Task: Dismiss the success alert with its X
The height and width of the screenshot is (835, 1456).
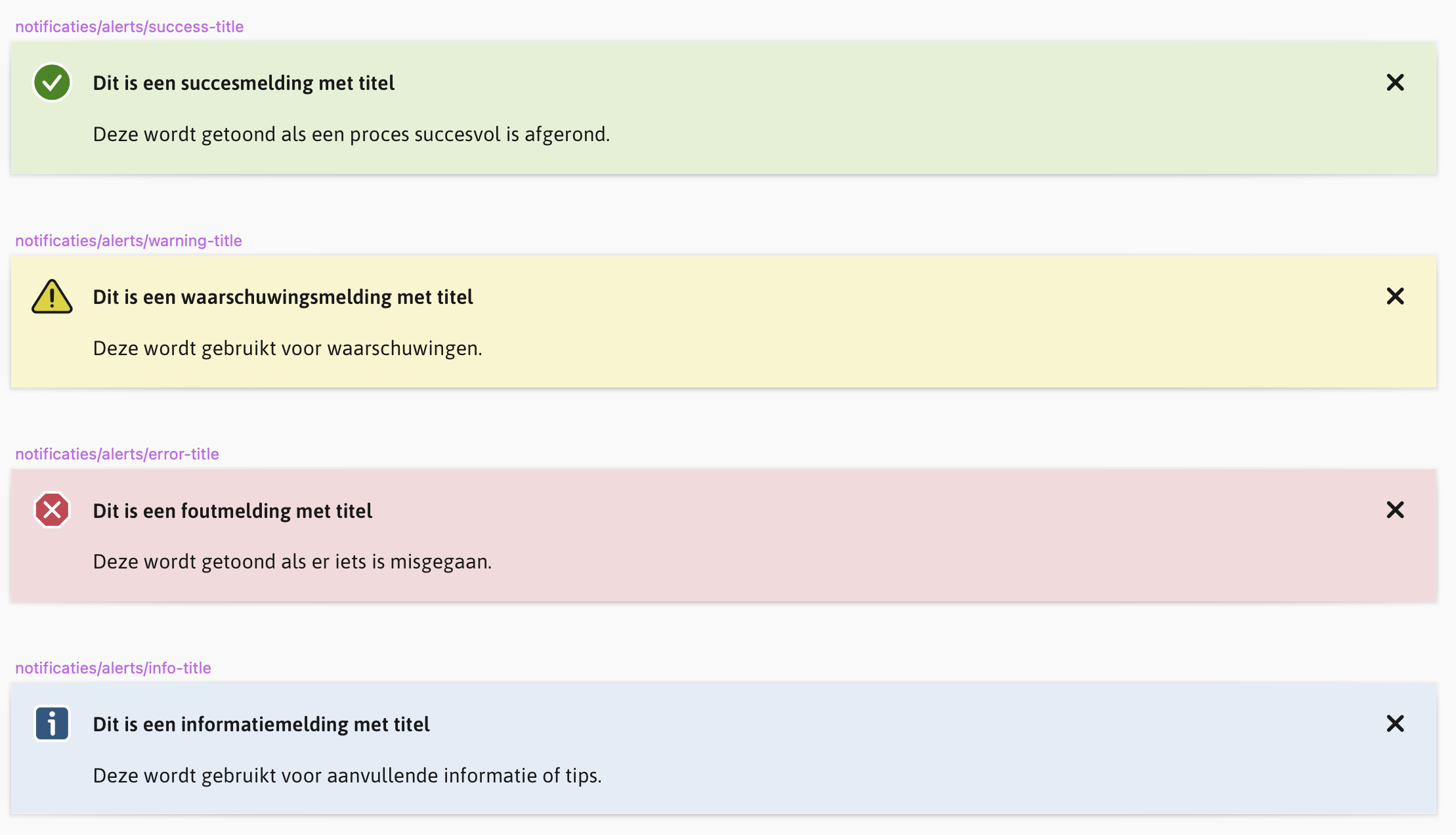Action: click(x=1396, y=83)
